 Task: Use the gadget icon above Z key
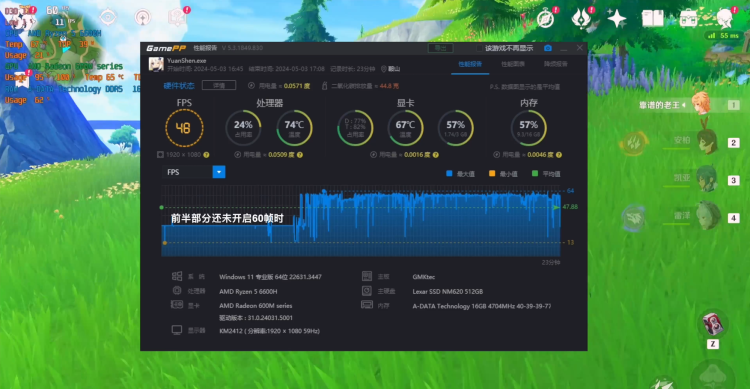[713, 324]
